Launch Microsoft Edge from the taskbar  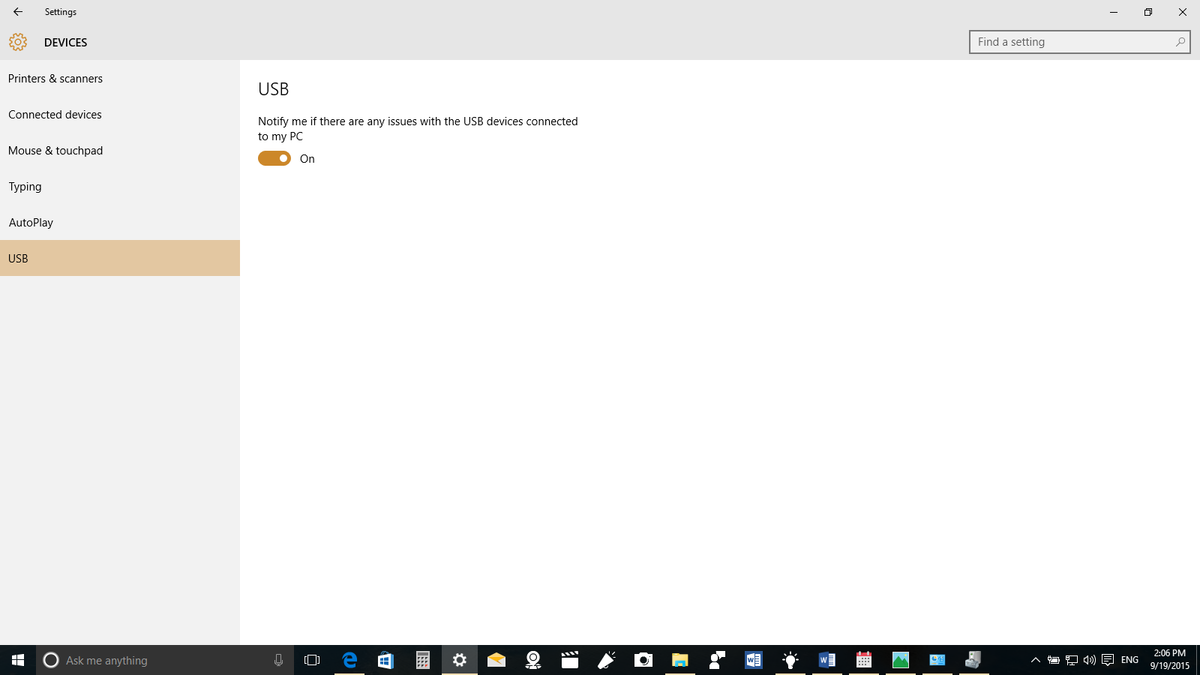pyautogui.click(x=349, y=660)
